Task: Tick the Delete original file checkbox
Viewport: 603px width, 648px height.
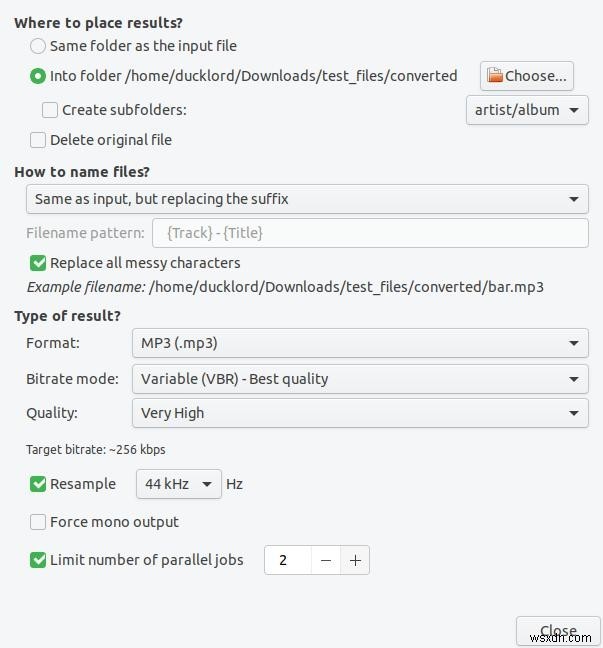Action: click(38, 140)
